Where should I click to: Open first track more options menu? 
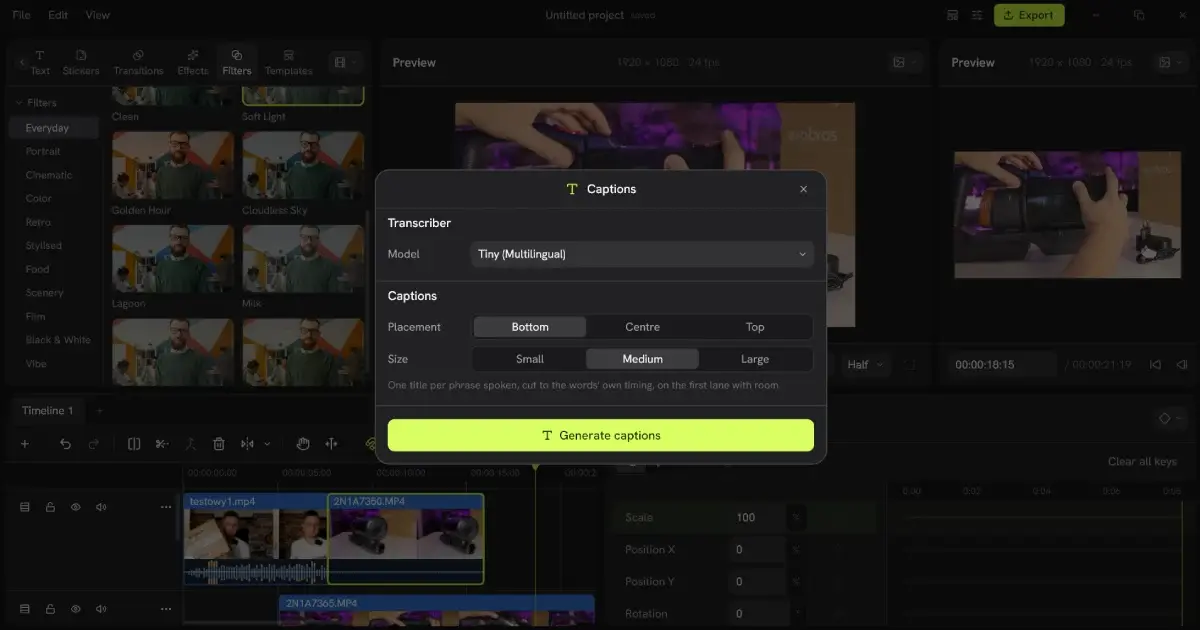tap(166, 507)
